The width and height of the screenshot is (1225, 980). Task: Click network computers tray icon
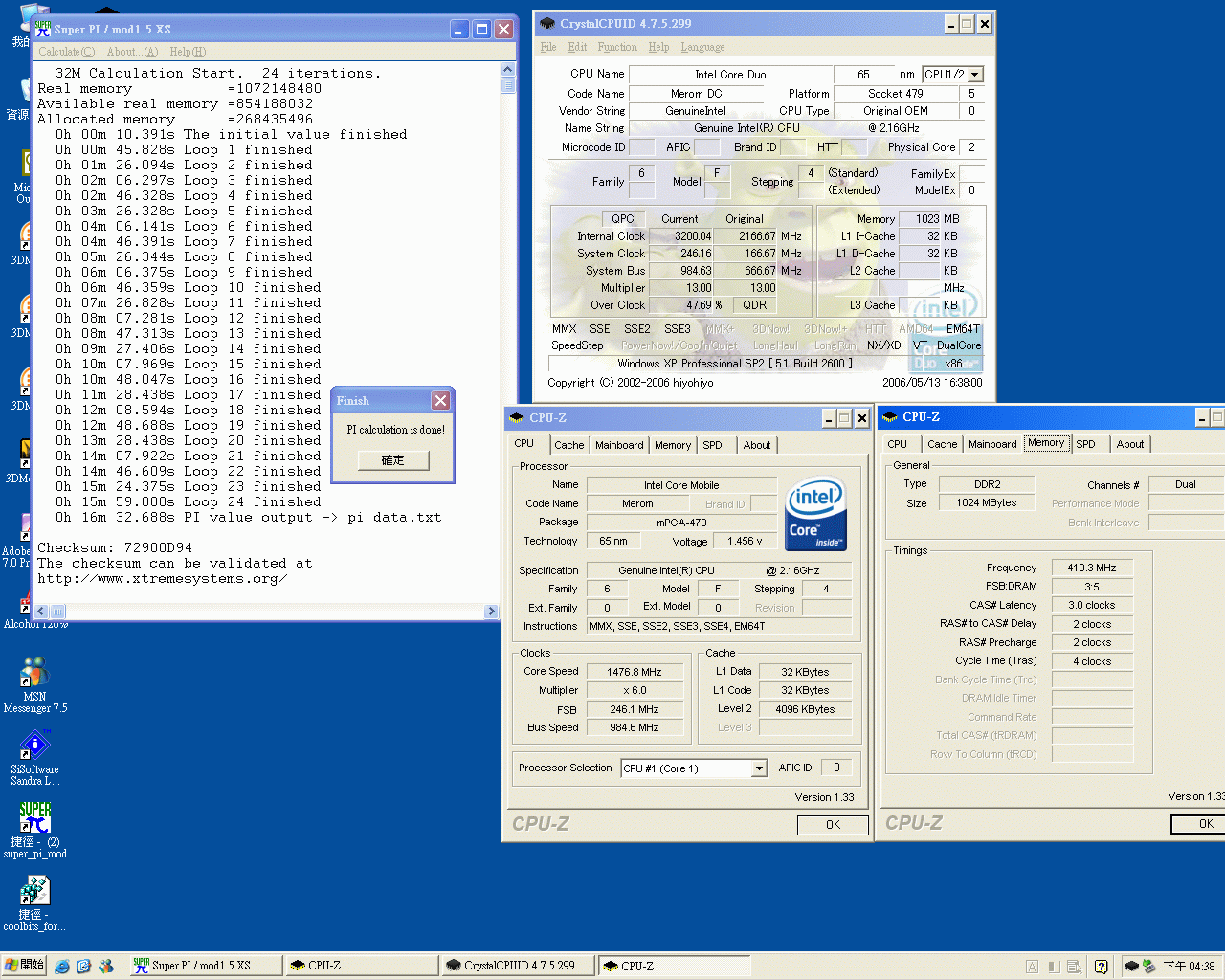click(x=1149, y=967)
